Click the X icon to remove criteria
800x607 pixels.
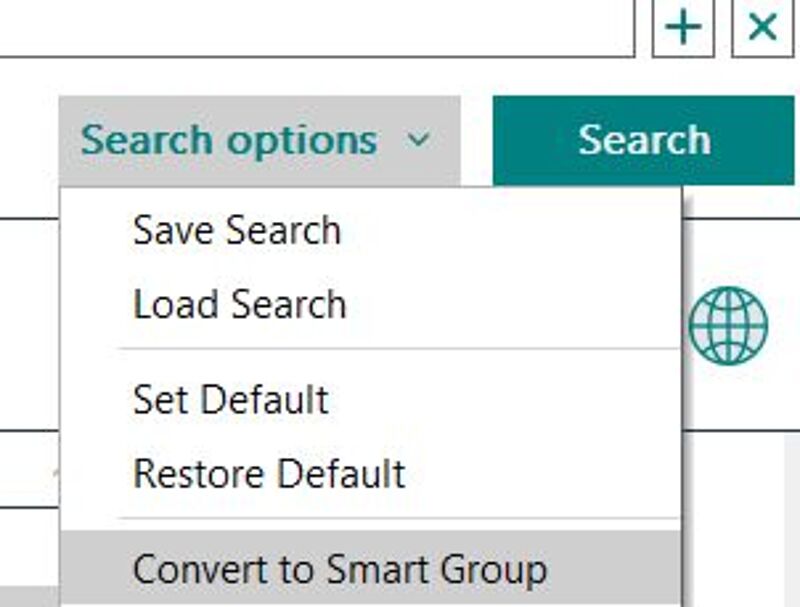click(x=762, y=28)
